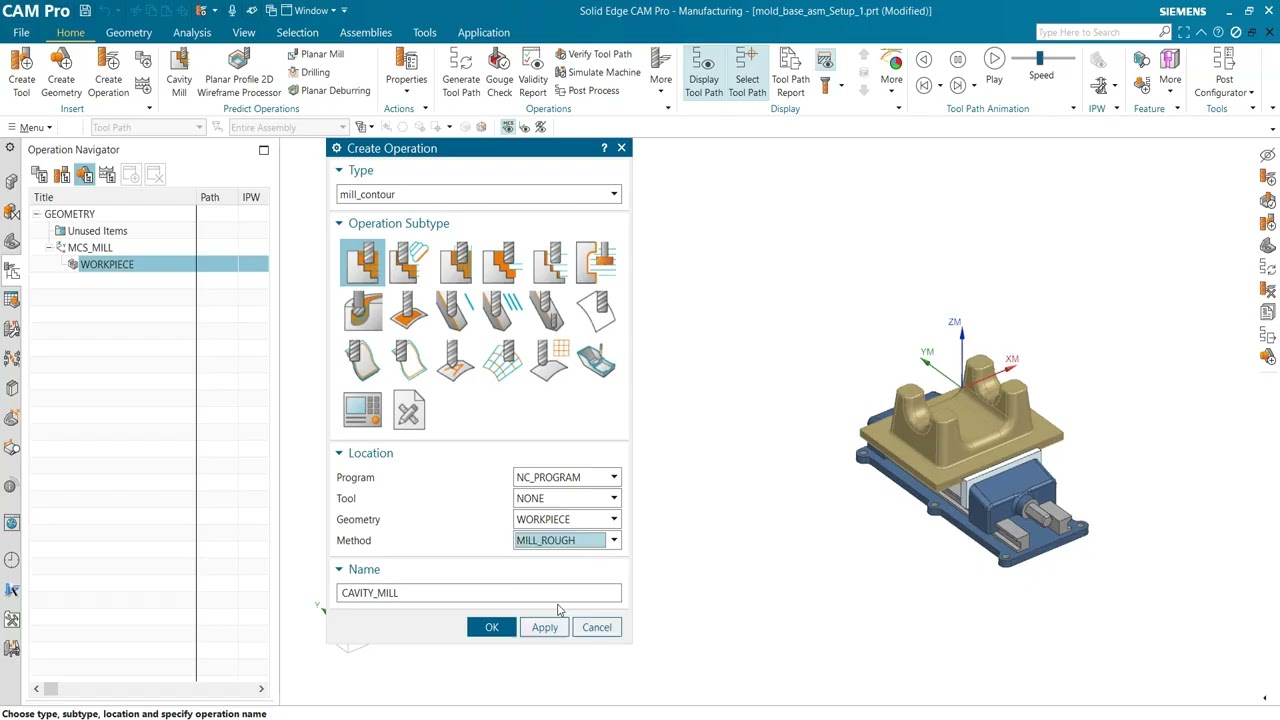Open the File menu
Screen dimensions: 1280x720
21,32
